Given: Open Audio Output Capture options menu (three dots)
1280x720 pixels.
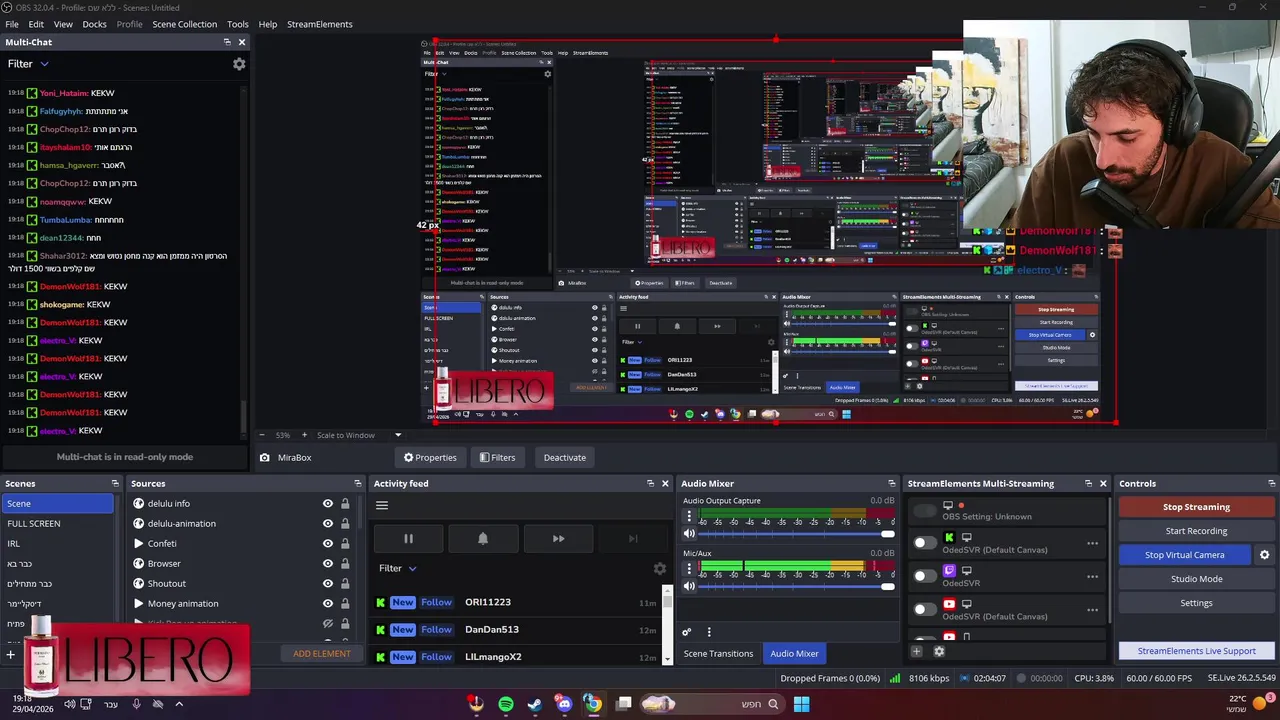Looking at the screenshot, I should [689, 517].
